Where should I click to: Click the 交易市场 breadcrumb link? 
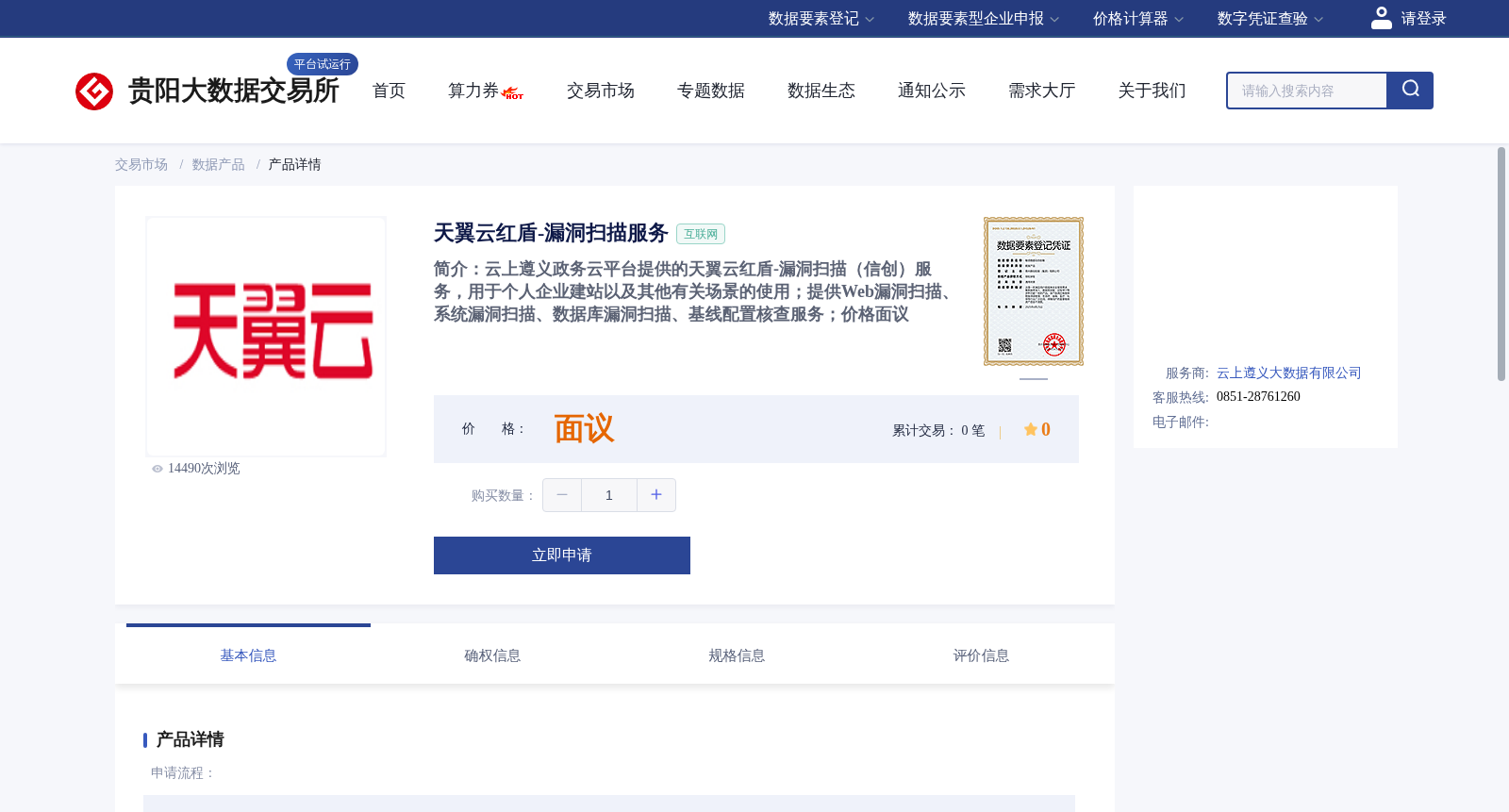(x=141, y=165)
